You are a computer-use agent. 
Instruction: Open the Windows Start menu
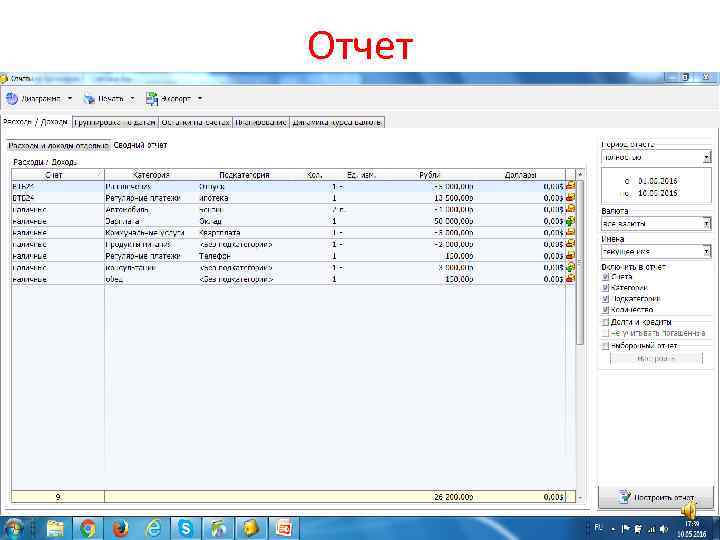click(14, 529)
